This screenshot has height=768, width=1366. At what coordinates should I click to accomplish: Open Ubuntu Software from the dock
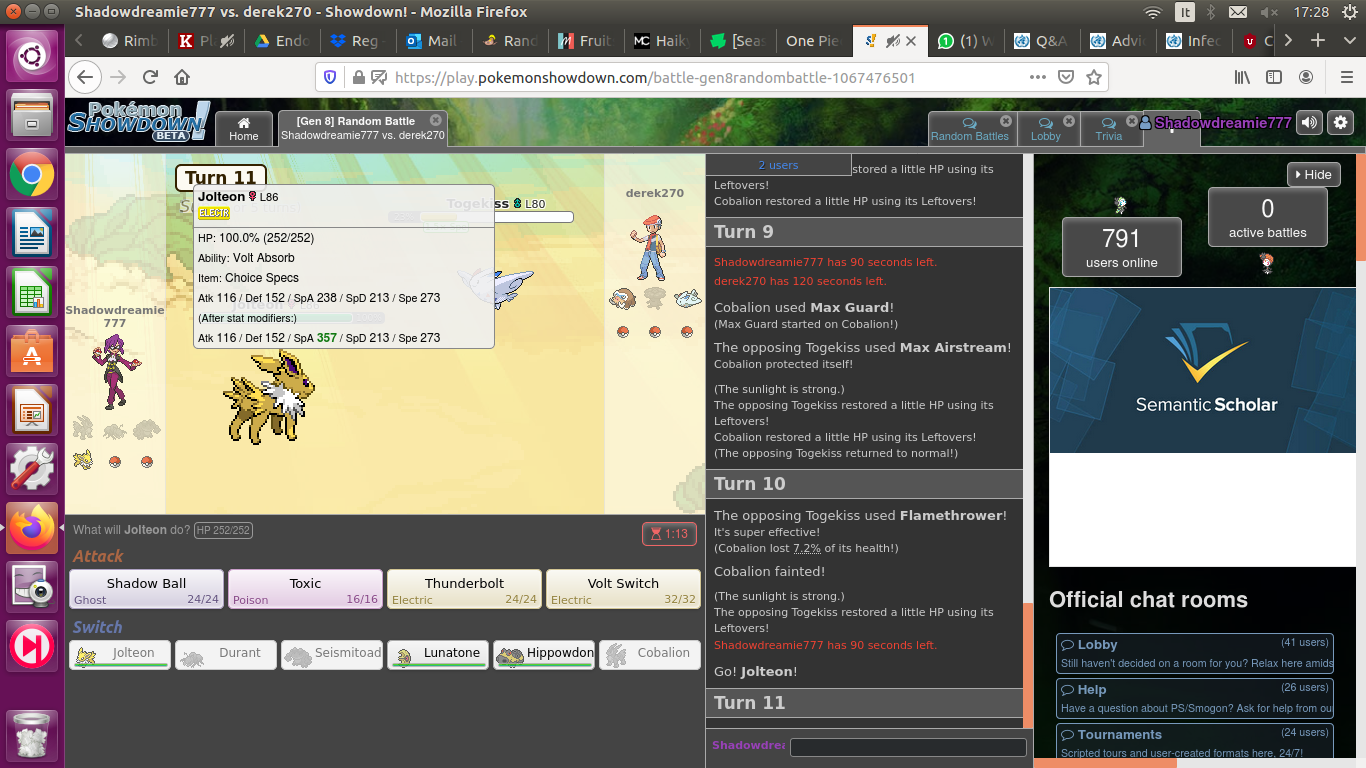point(32,353)
